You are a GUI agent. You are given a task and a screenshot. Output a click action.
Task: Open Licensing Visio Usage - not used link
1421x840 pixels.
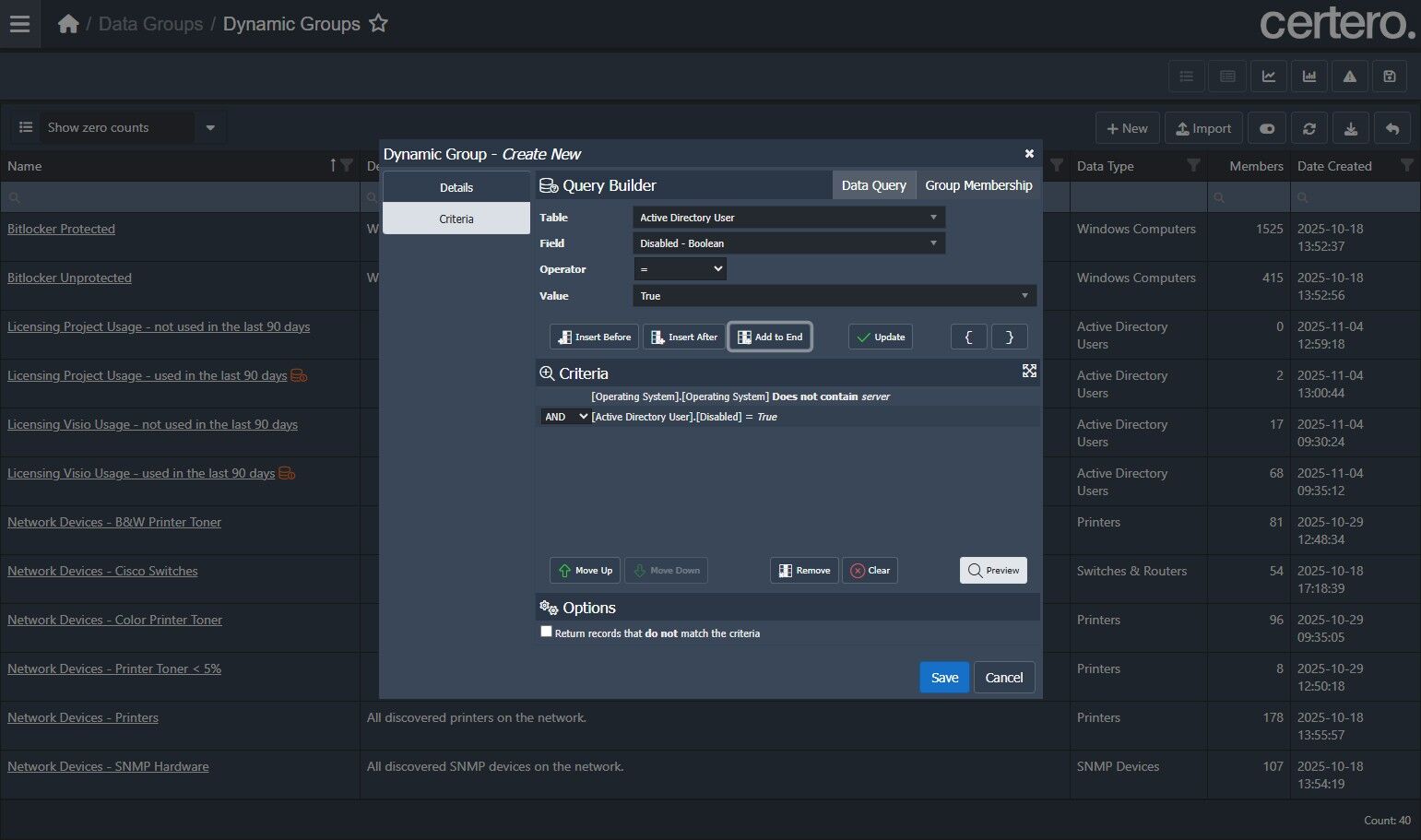(x=152, y=424)
